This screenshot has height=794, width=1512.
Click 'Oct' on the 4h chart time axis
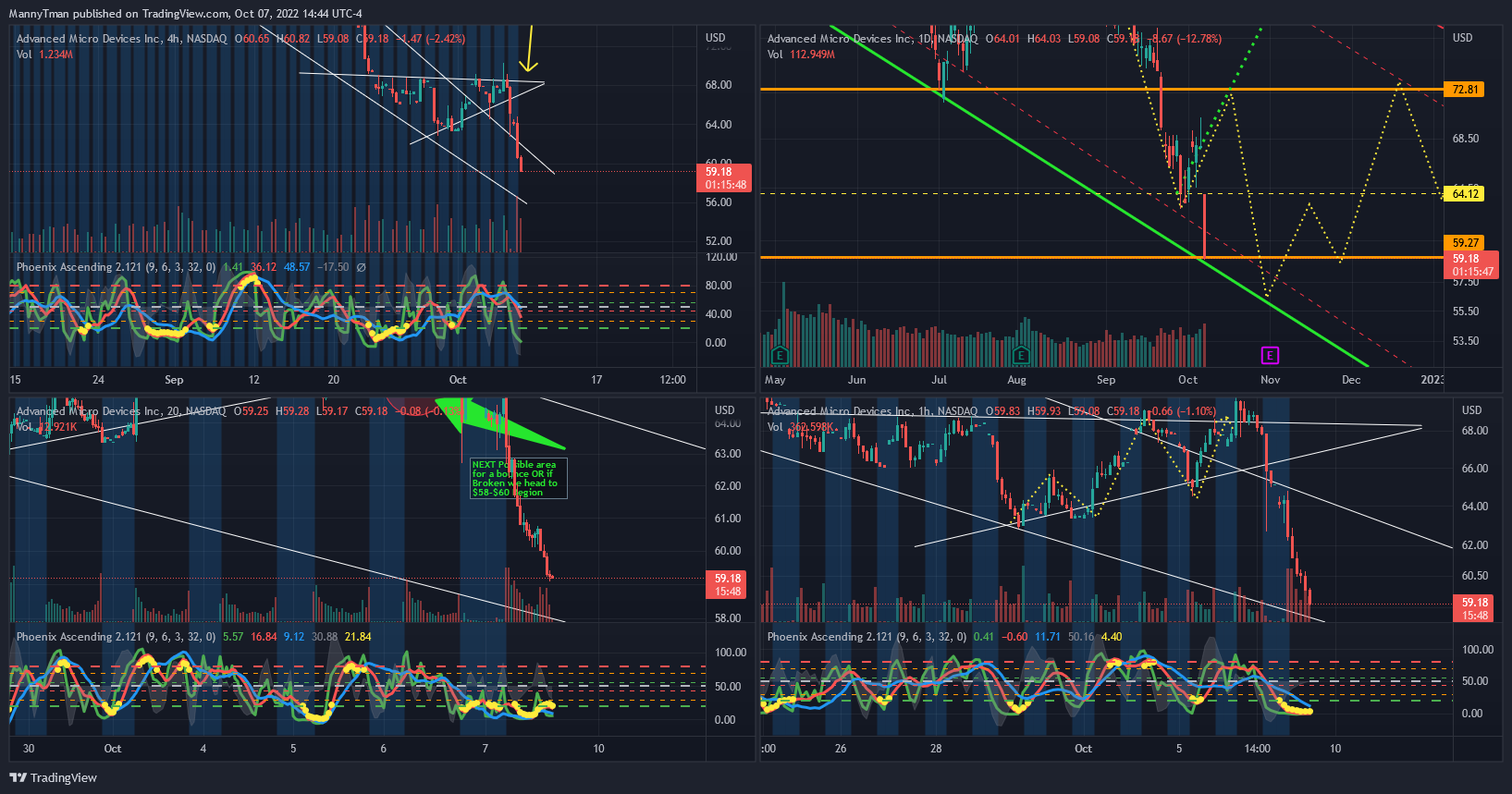tap(458, 380)
